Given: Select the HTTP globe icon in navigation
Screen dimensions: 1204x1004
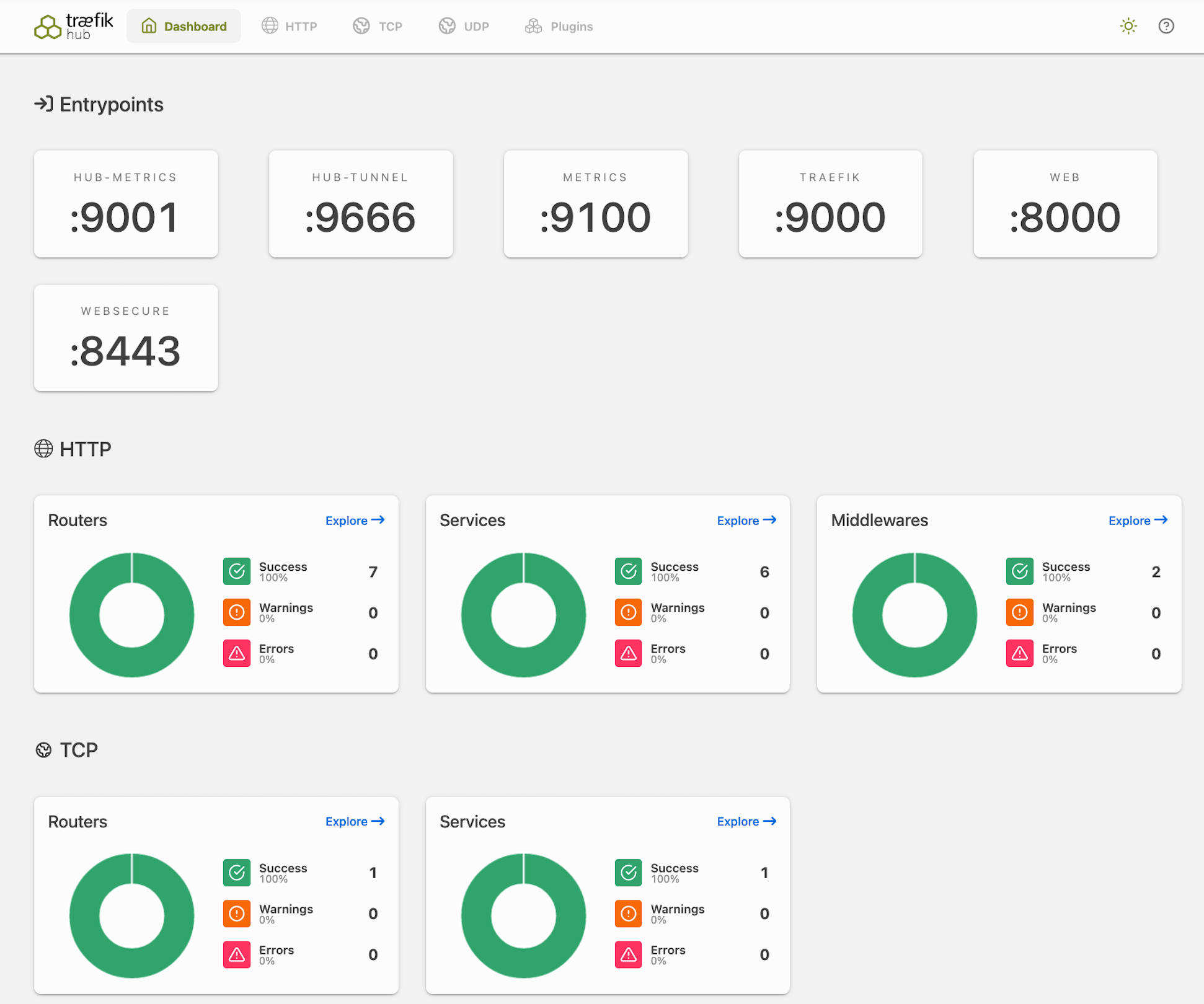Looking at the screenshot, I should coord(269,26).
